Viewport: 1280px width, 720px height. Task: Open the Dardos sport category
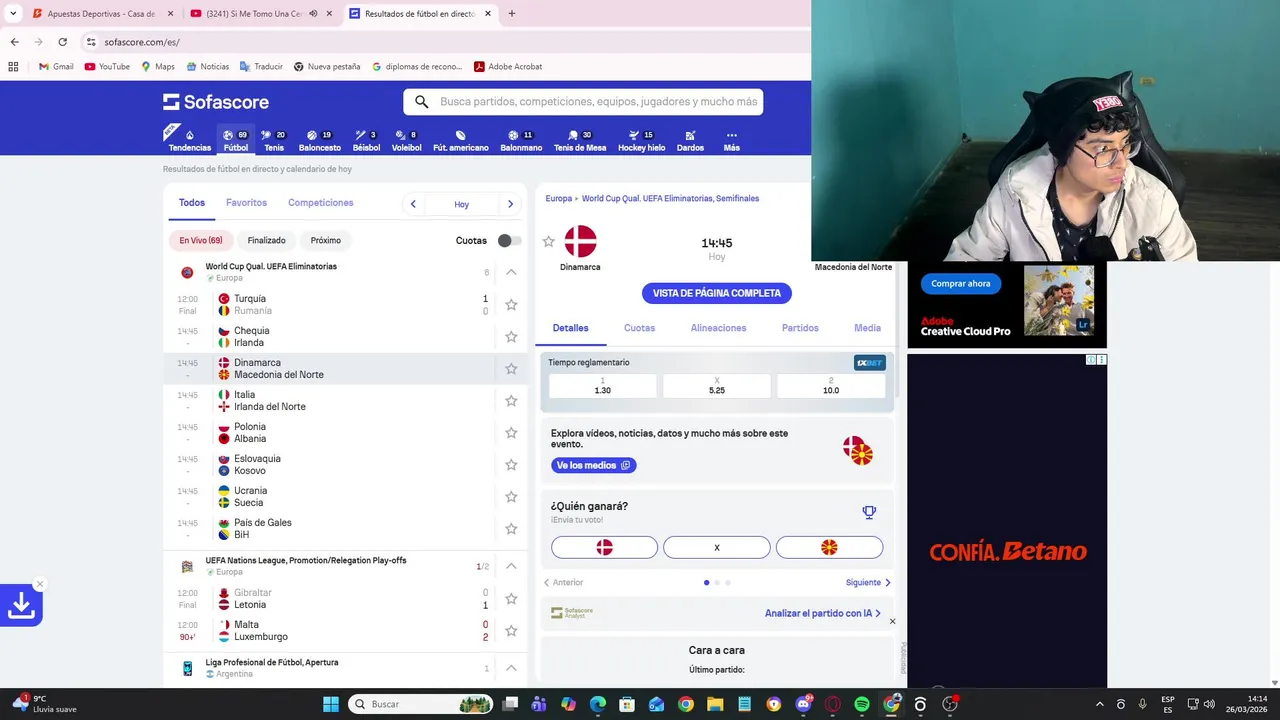690,141
